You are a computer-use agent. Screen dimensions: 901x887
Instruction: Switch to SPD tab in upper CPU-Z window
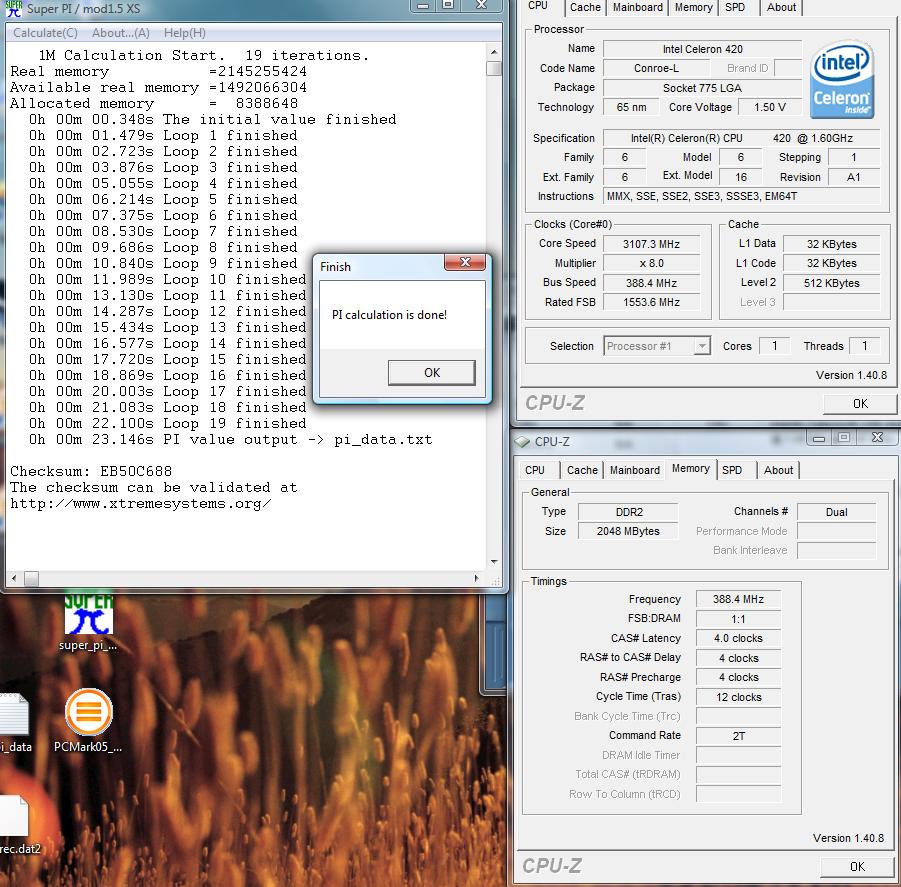pos(735,7)
